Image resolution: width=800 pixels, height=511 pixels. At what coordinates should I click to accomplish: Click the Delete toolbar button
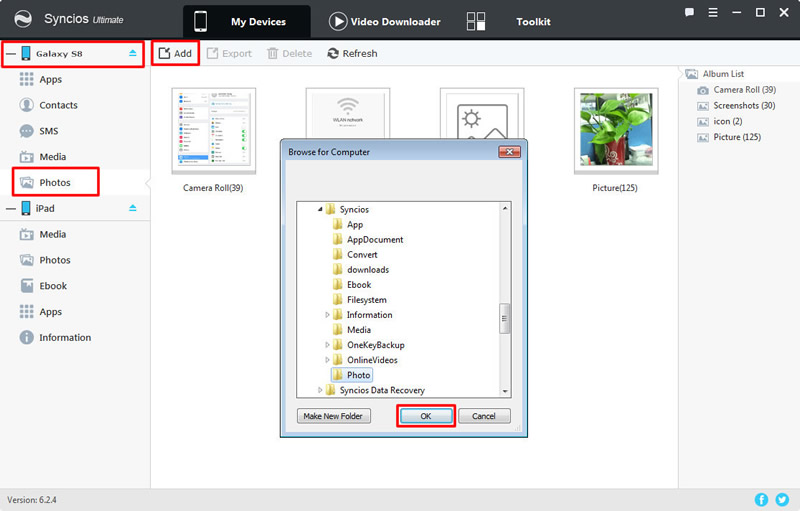click(x=289, y=53)
